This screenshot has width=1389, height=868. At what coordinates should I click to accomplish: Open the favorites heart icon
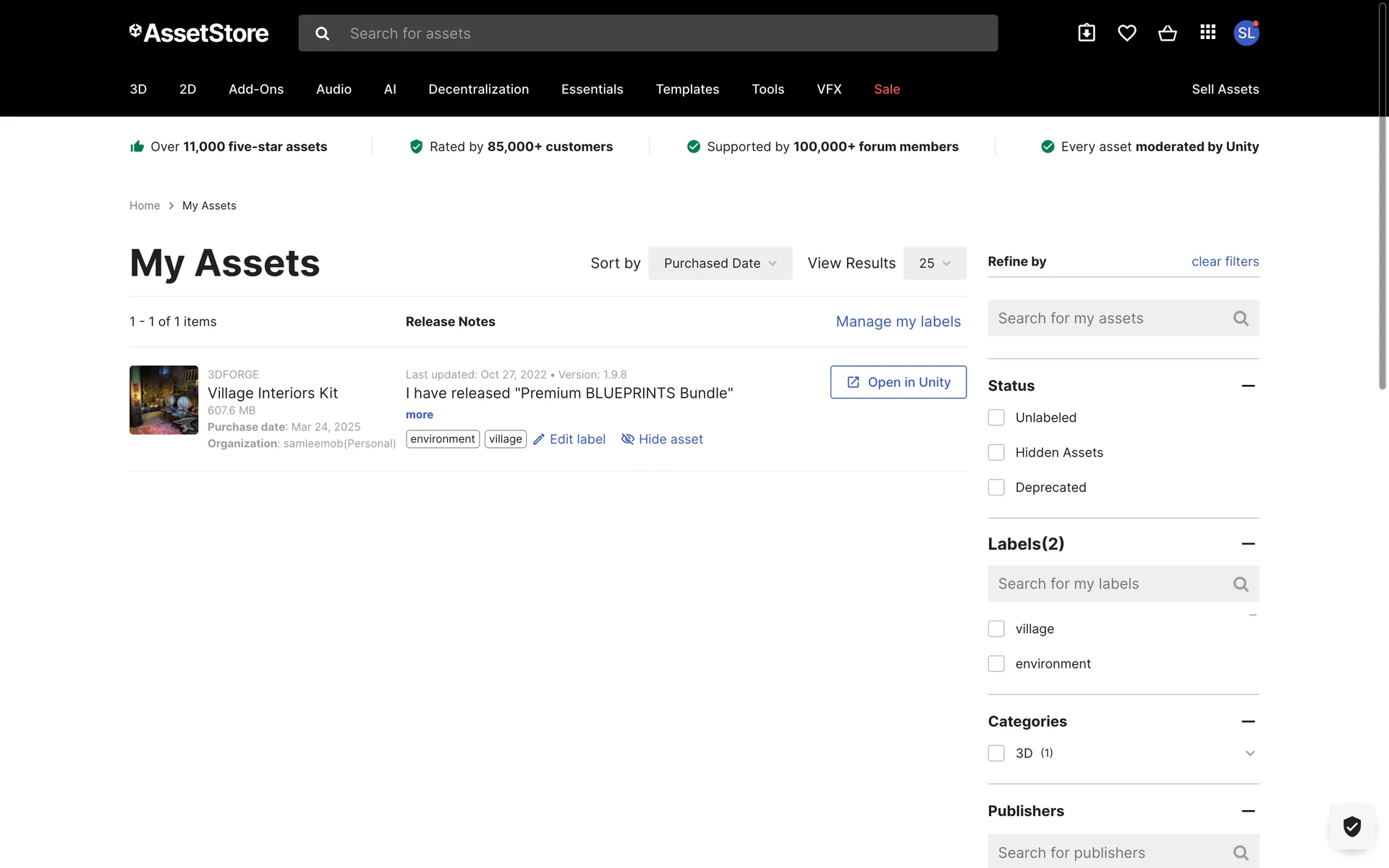click(x=1126, y=33)
